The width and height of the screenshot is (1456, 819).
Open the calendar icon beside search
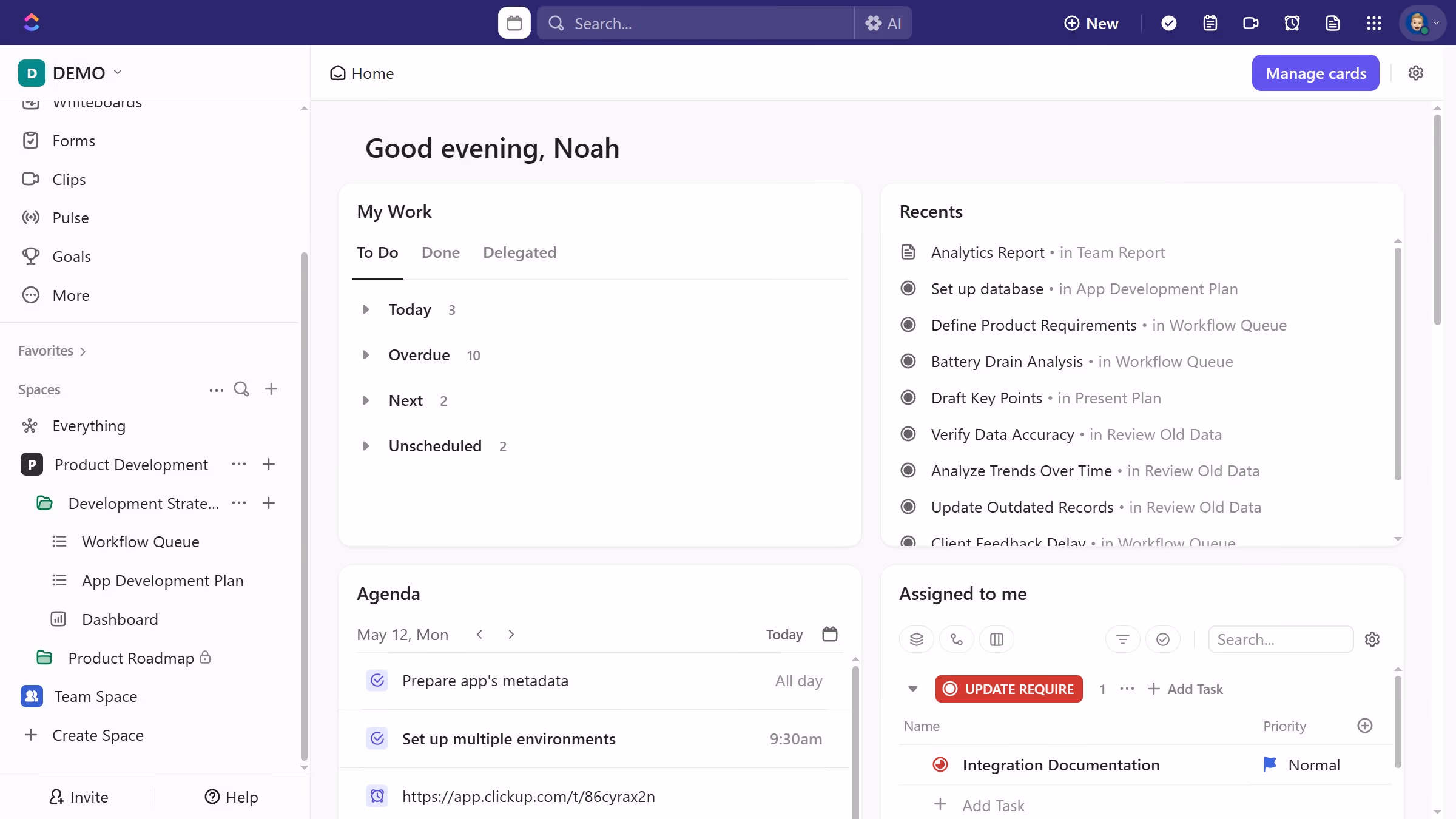pyautogui.click(x=514, y=23)
